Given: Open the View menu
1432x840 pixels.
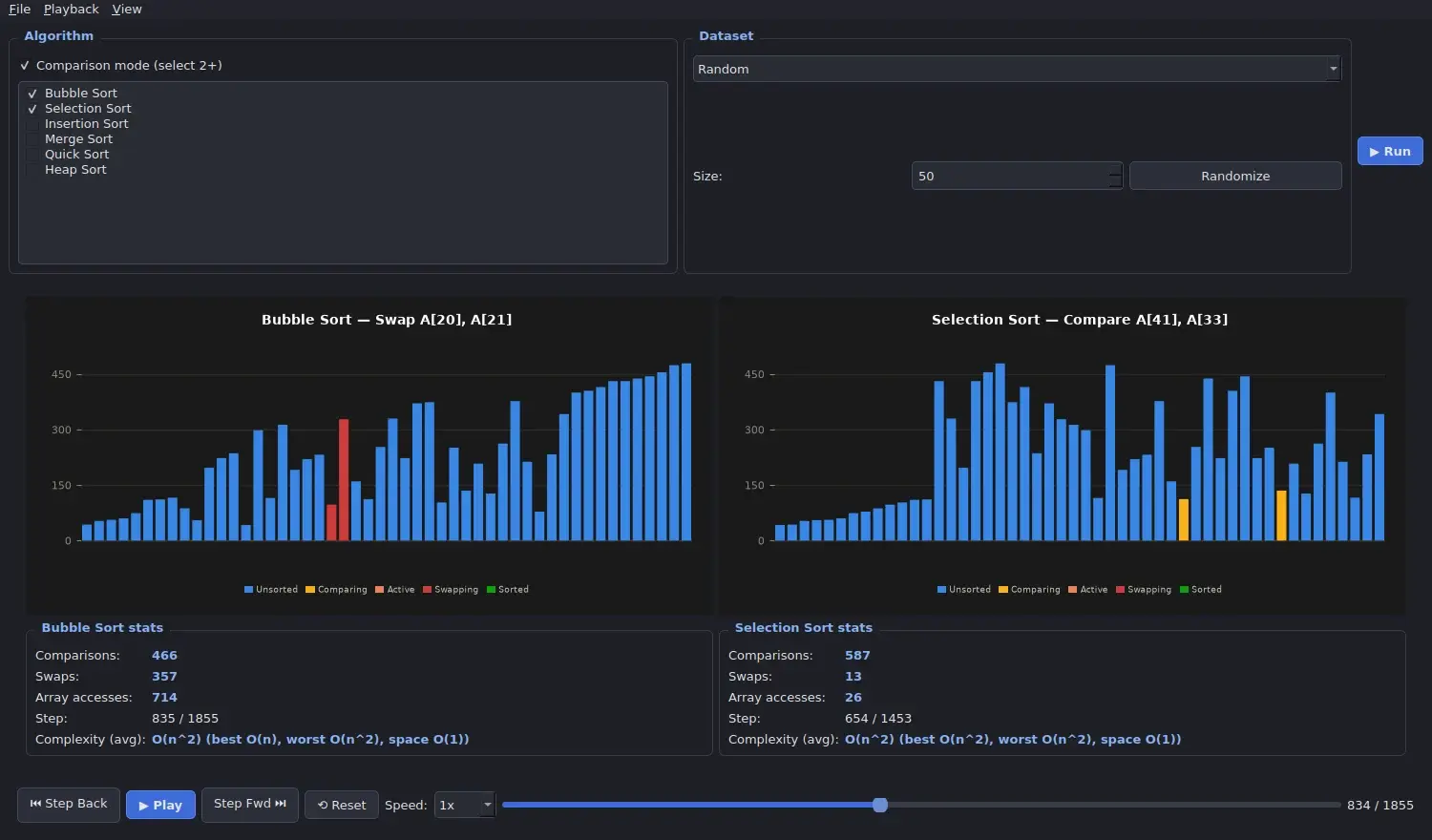Looking at the screenshot, I should coord(127,10).
